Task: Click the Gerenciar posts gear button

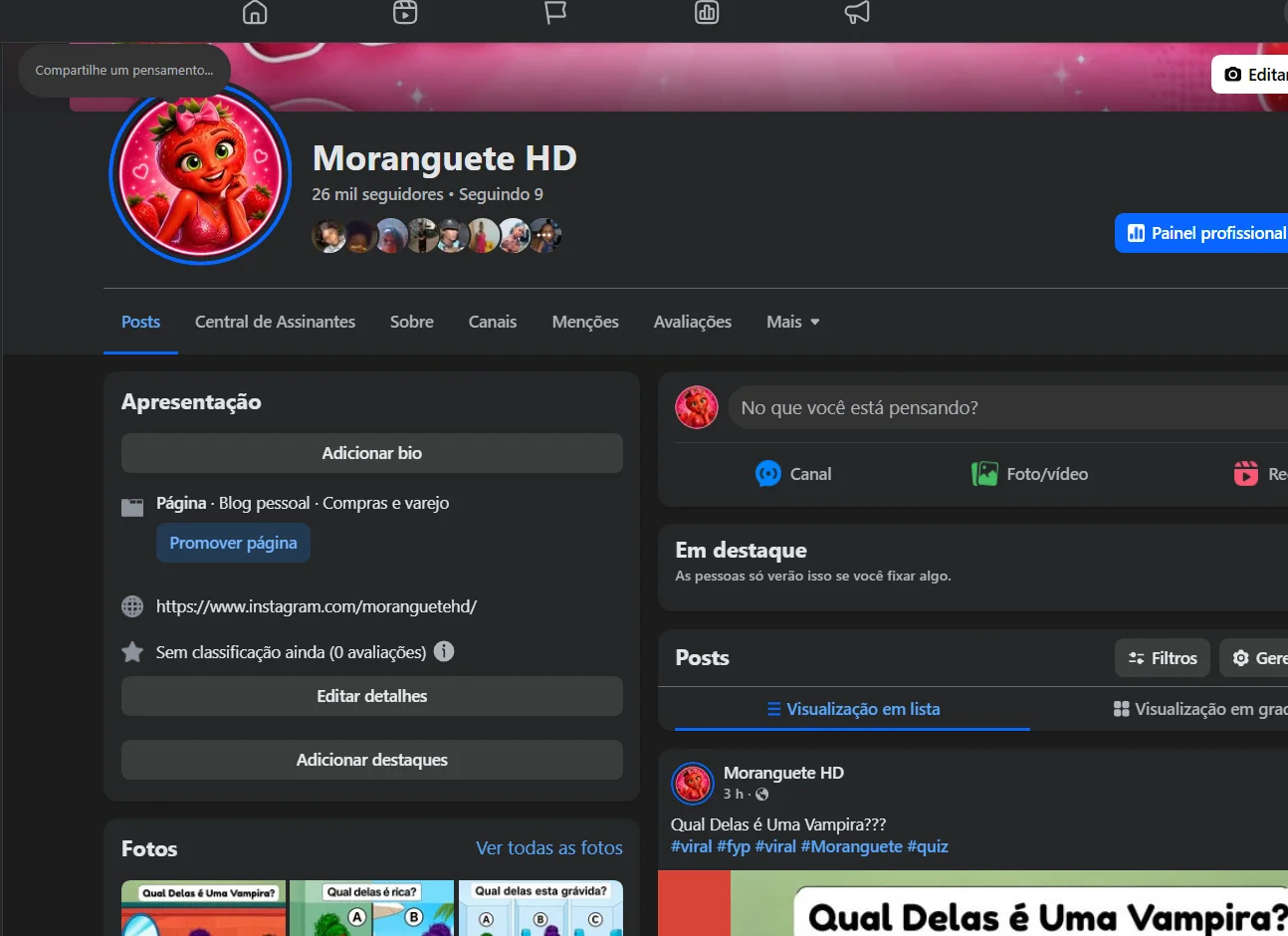Action: click(x=1254, y=658)
